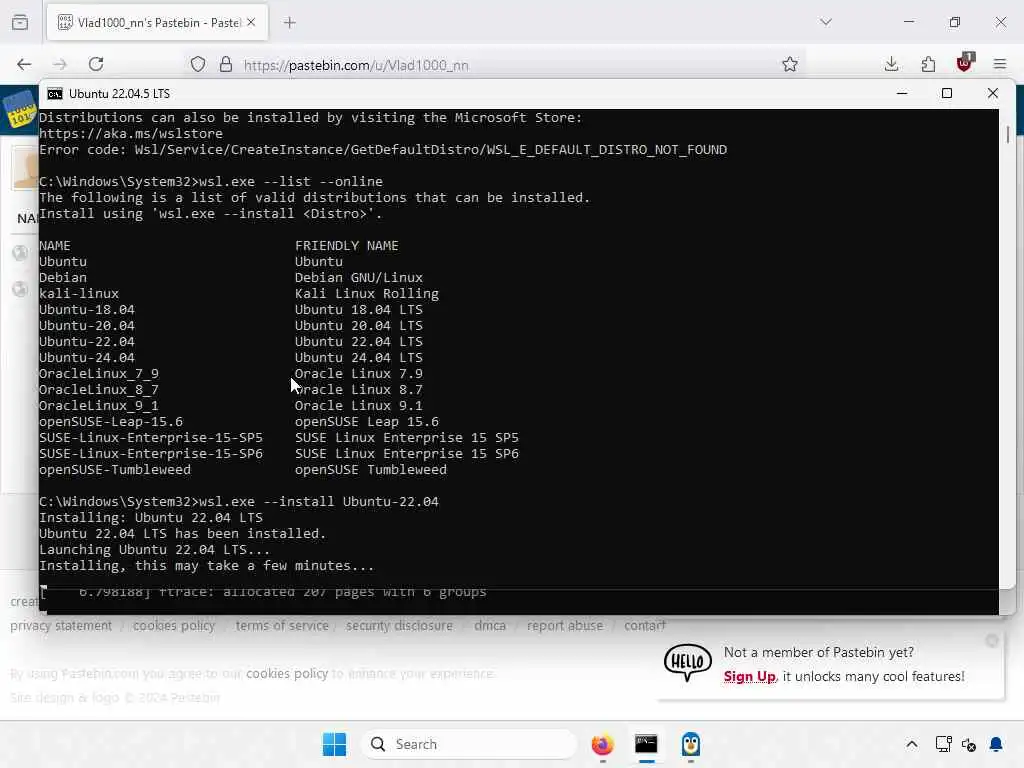
Task: Open the extensions puzzle icon
Action: tap(928, 64)
